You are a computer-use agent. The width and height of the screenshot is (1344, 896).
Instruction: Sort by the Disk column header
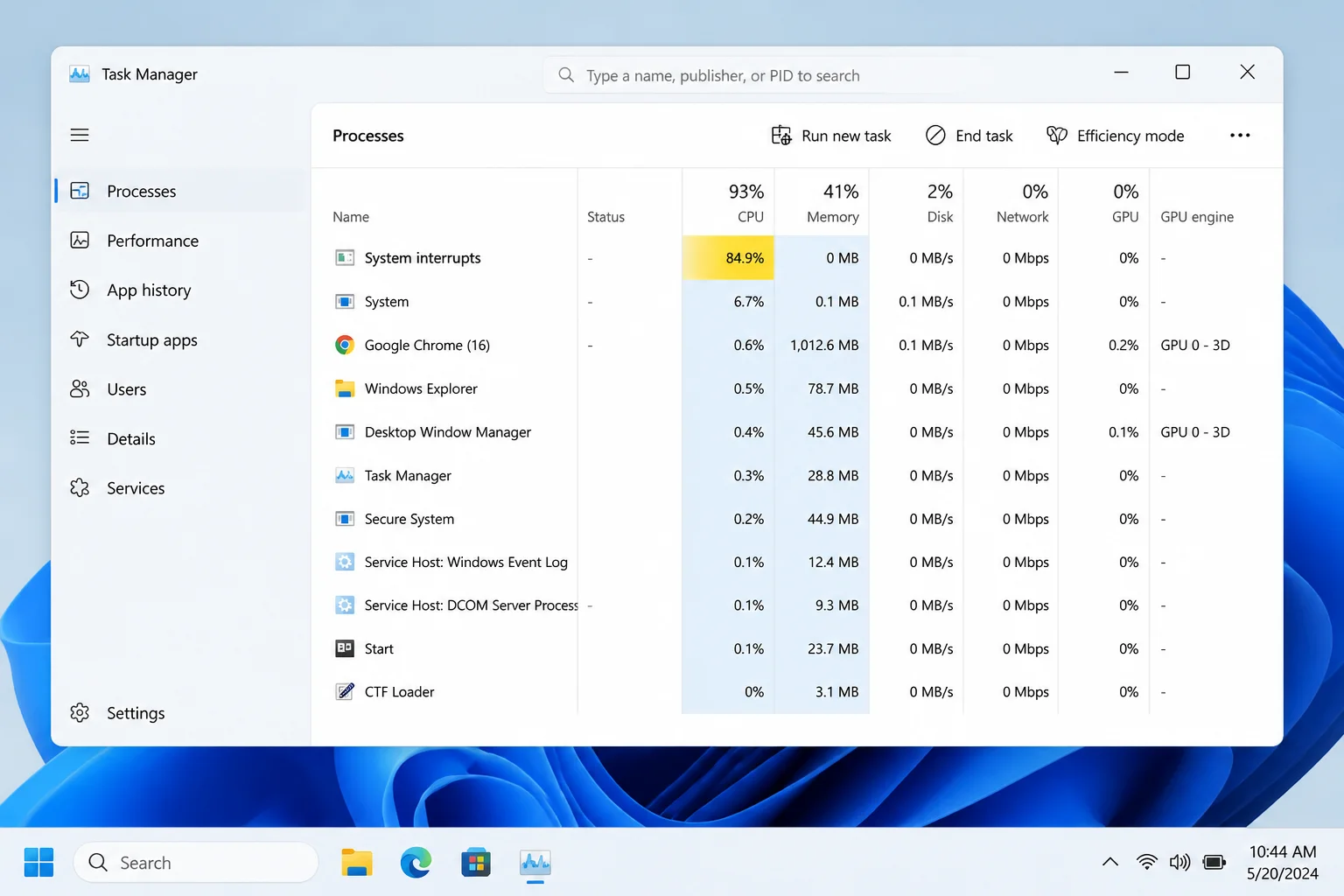[x=917, y=202]
